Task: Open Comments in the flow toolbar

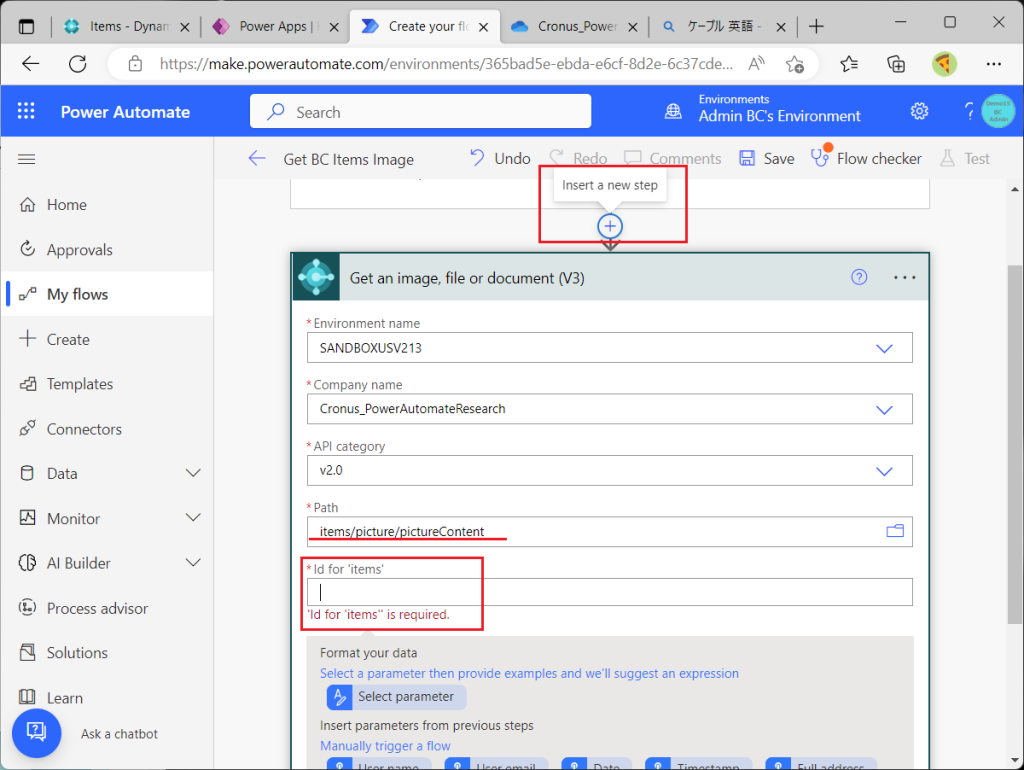Action: pyautogui.click(x=673, y=159)
